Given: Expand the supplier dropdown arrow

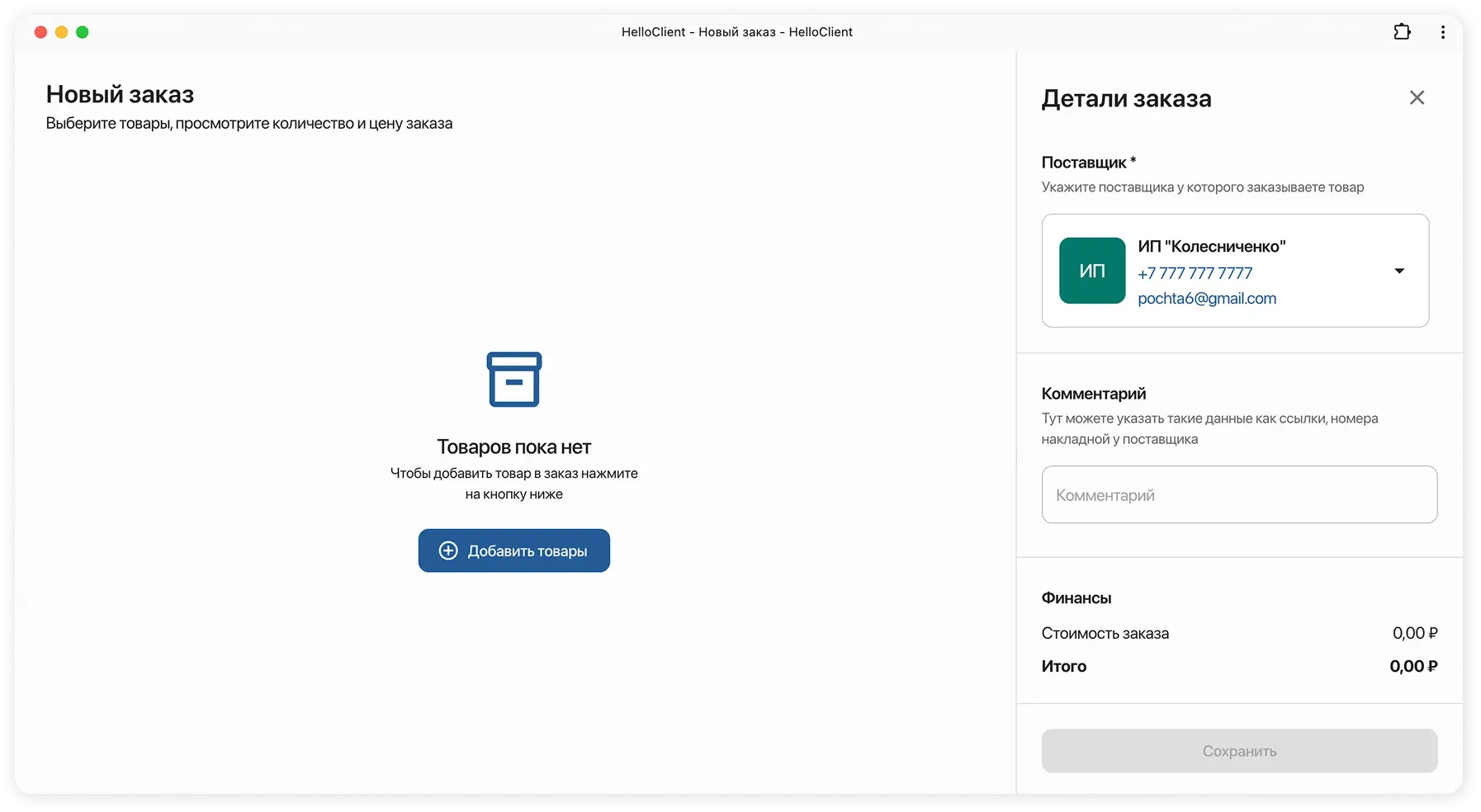Looking at the screenshot, I should [1398, 271].
